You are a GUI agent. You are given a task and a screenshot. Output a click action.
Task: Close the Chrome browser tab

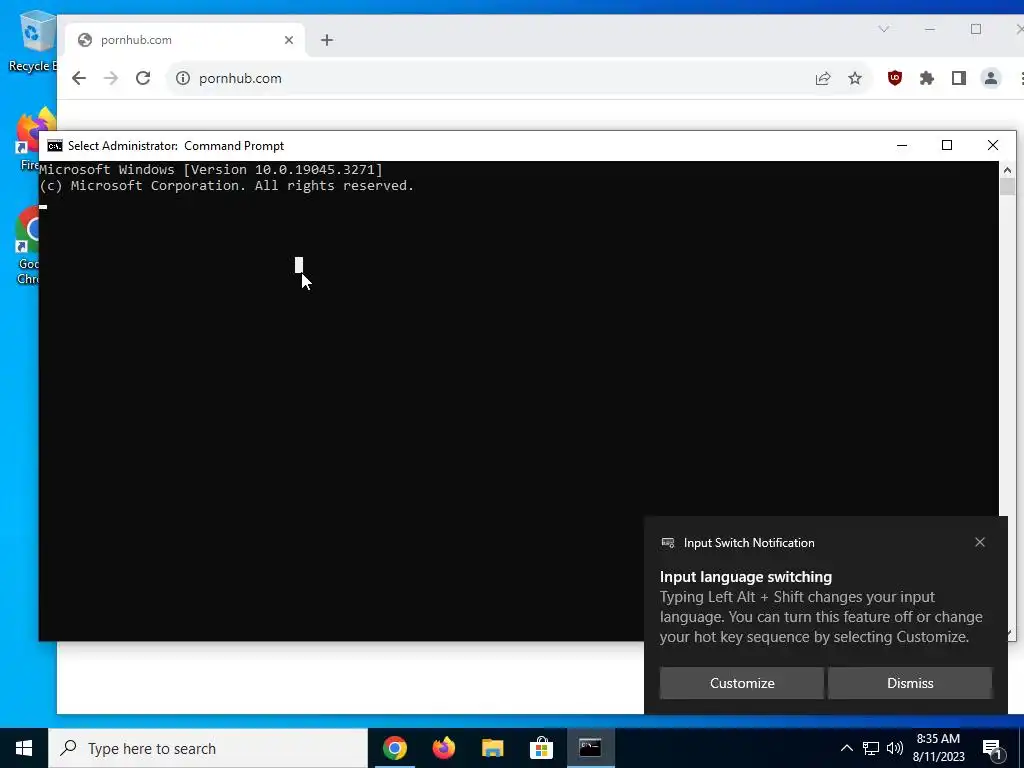coord(289,40)
